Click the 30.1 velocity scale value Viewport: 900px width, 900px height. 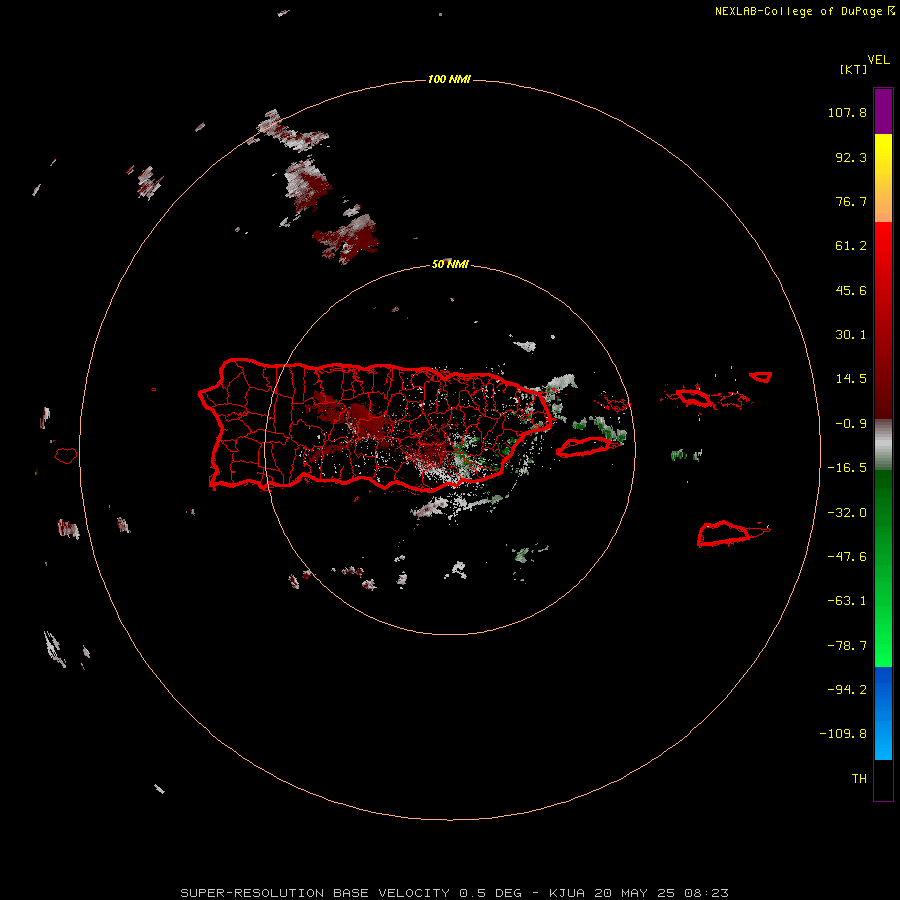point(851,335)
